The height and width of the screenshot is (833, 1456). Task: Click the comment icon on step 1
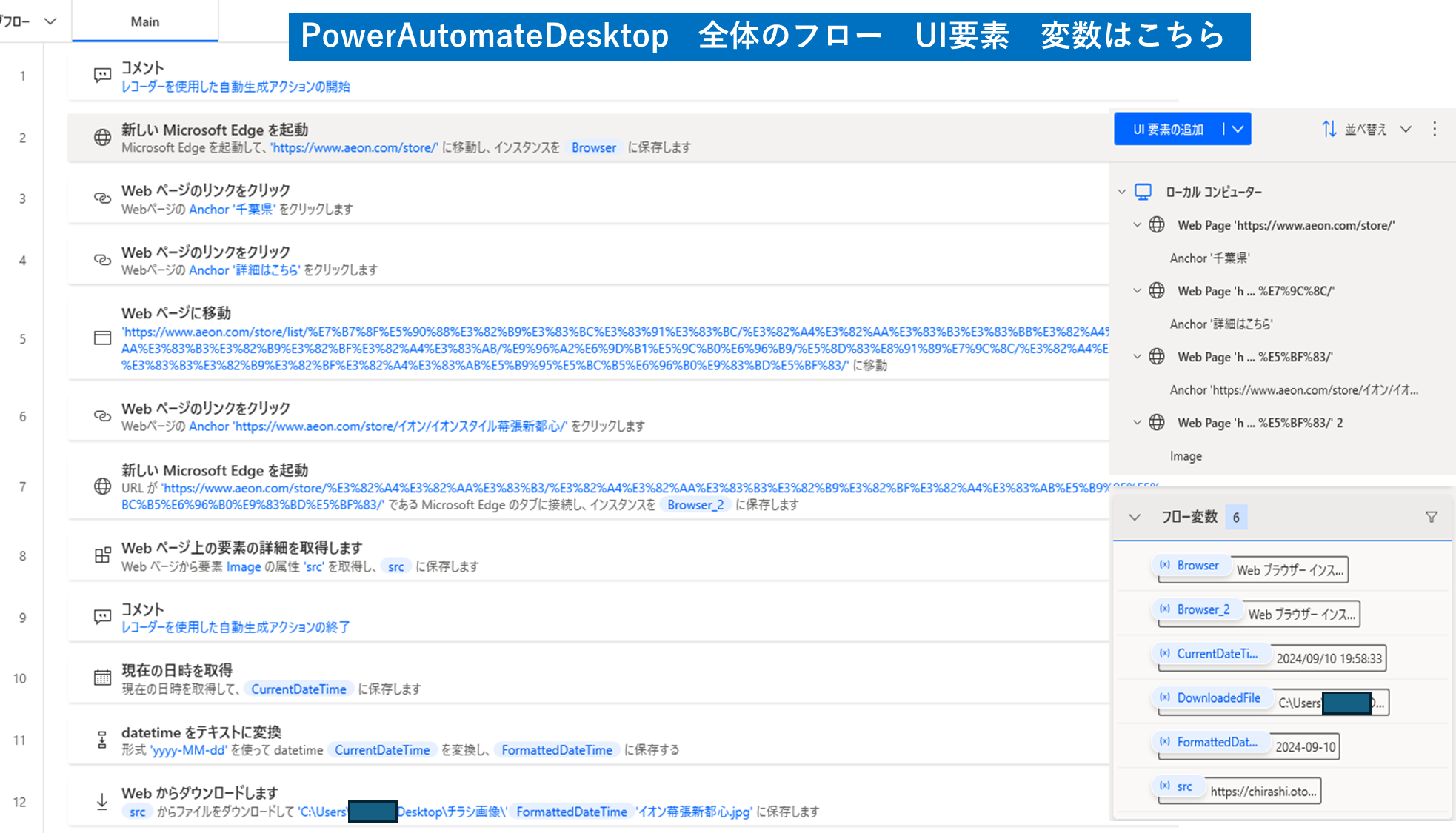102,76
